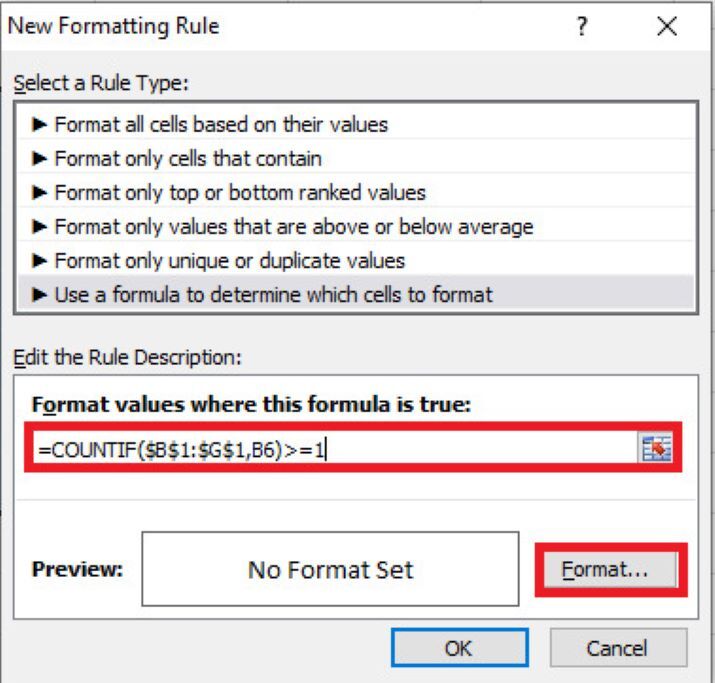Click the 'No Format Set' preview box
The height and width of the screenshot is (683, 715).
click(x=330, y=570)
